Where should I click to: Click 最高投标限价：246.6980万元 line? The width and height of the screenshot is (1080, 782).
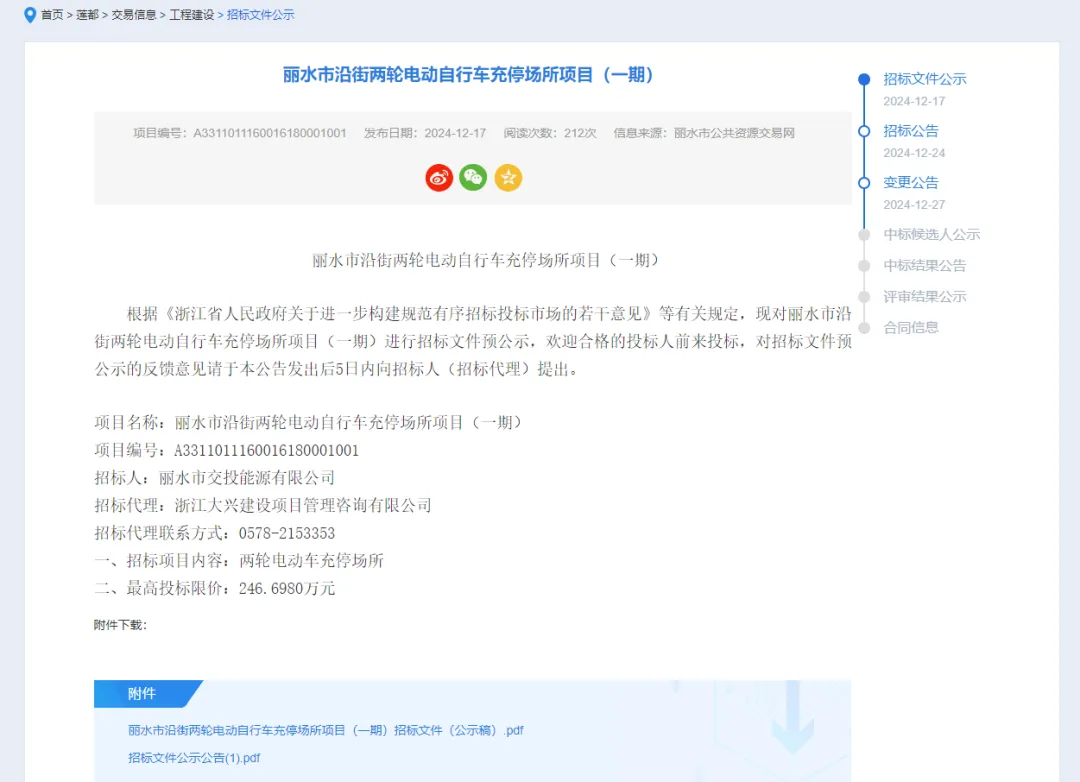click(215, 588)
